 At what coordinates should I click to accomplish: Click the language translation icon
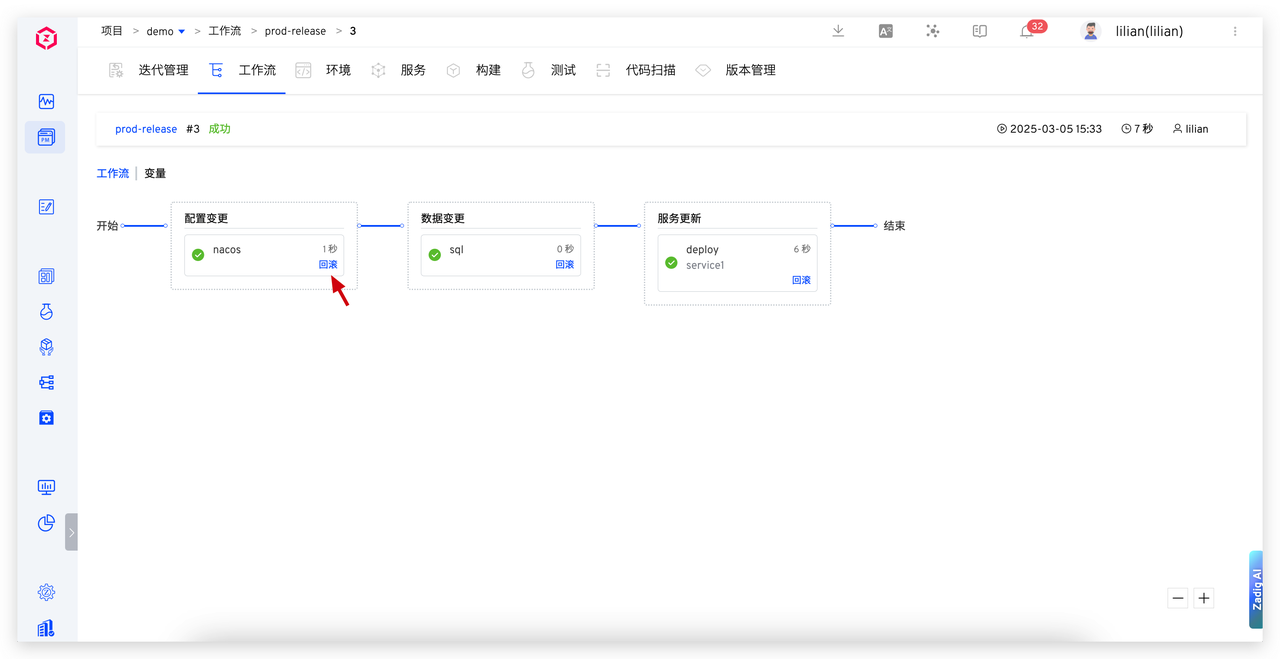point(885,31)
